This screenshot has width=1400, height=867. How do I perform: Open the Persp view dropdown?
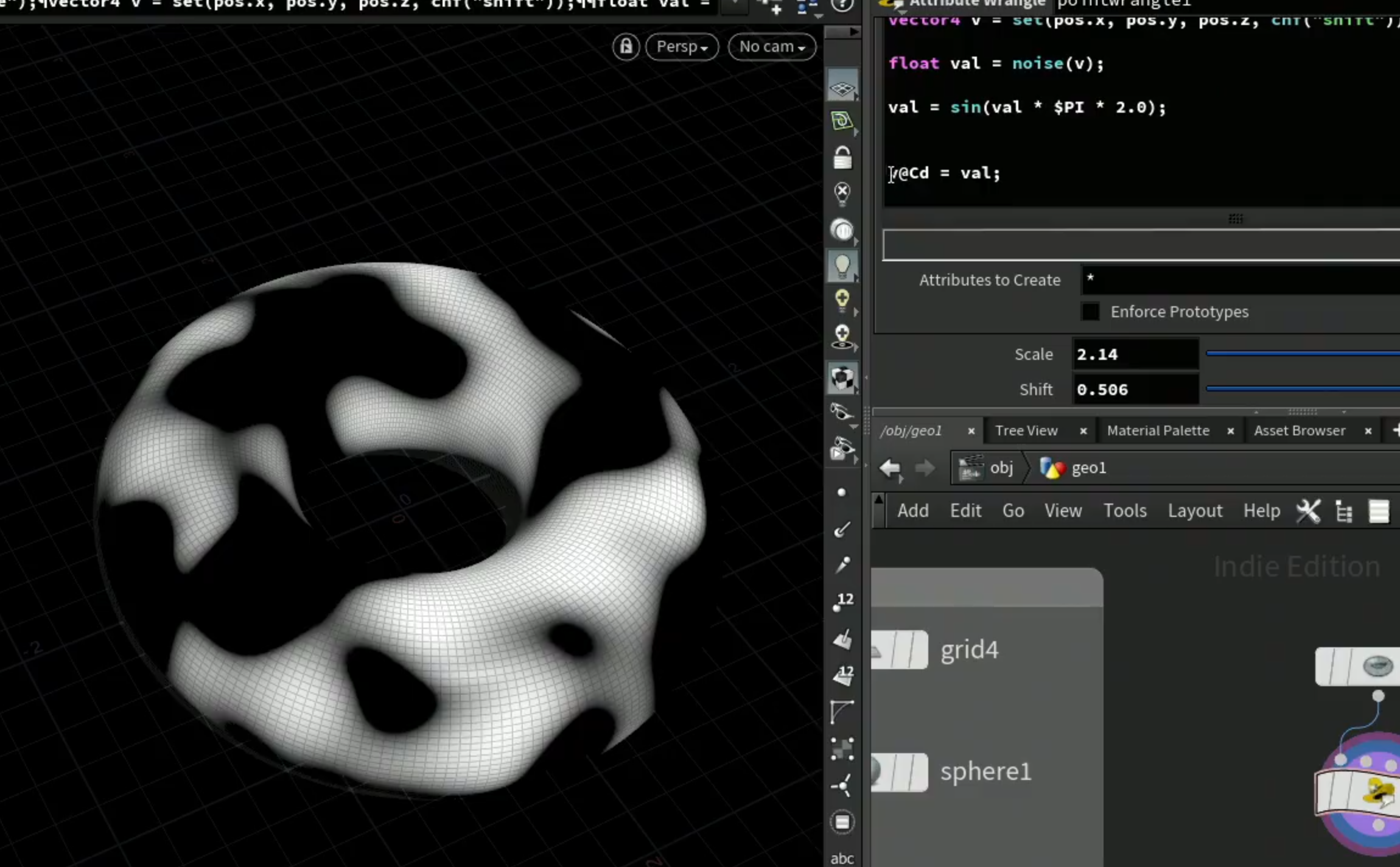coord(682,47)
